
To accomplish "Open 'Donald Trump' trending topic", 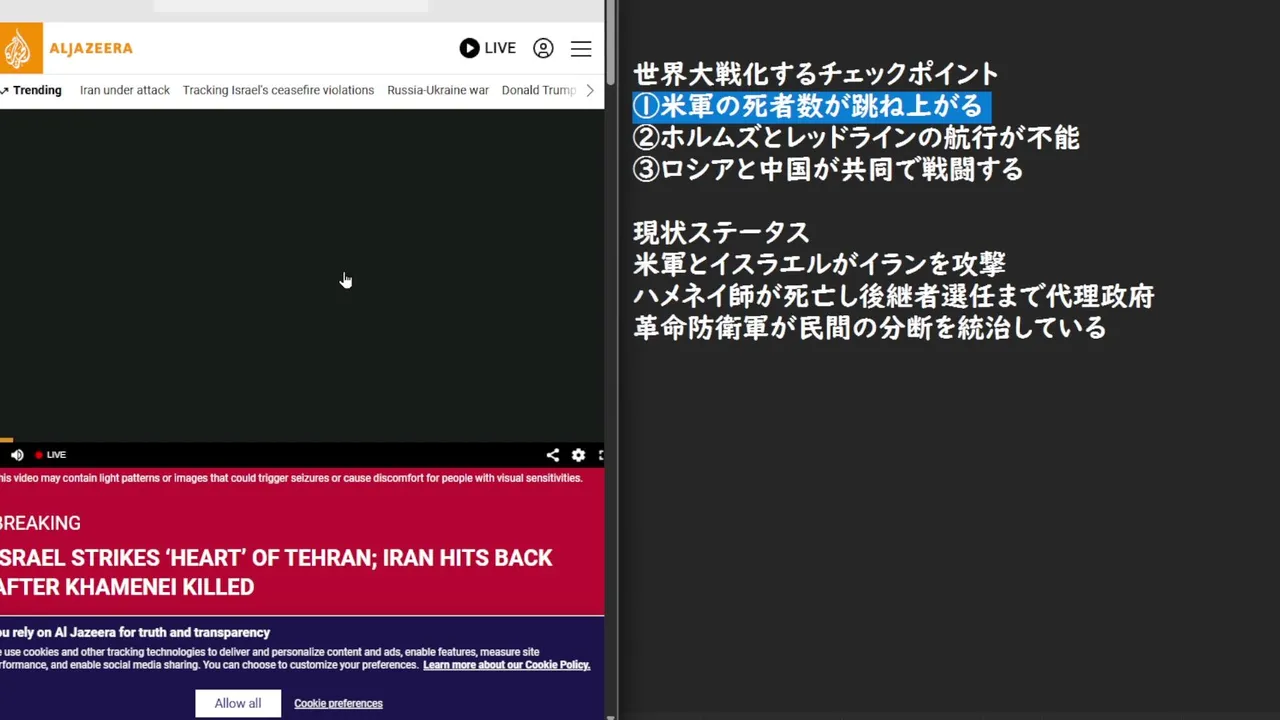I will (539, 90).
